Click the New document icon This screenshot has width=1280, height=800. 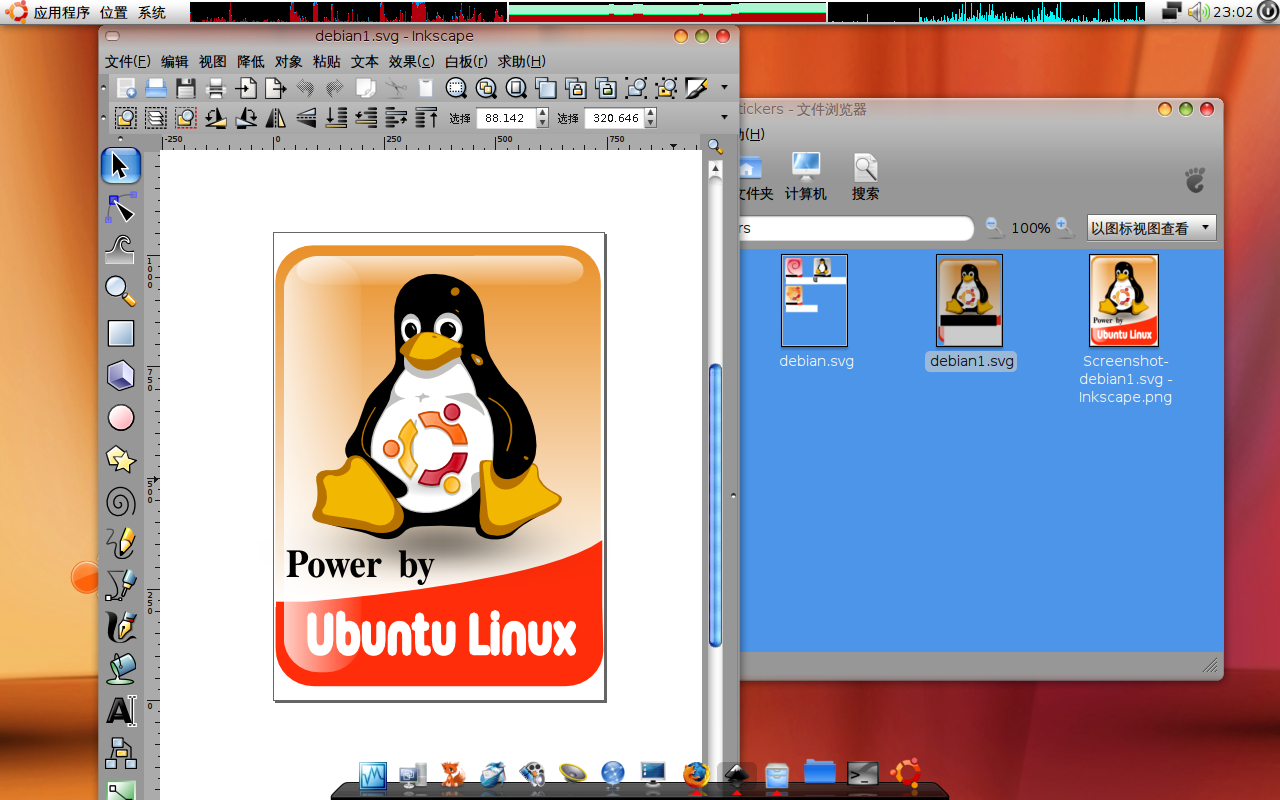point(126,88)
